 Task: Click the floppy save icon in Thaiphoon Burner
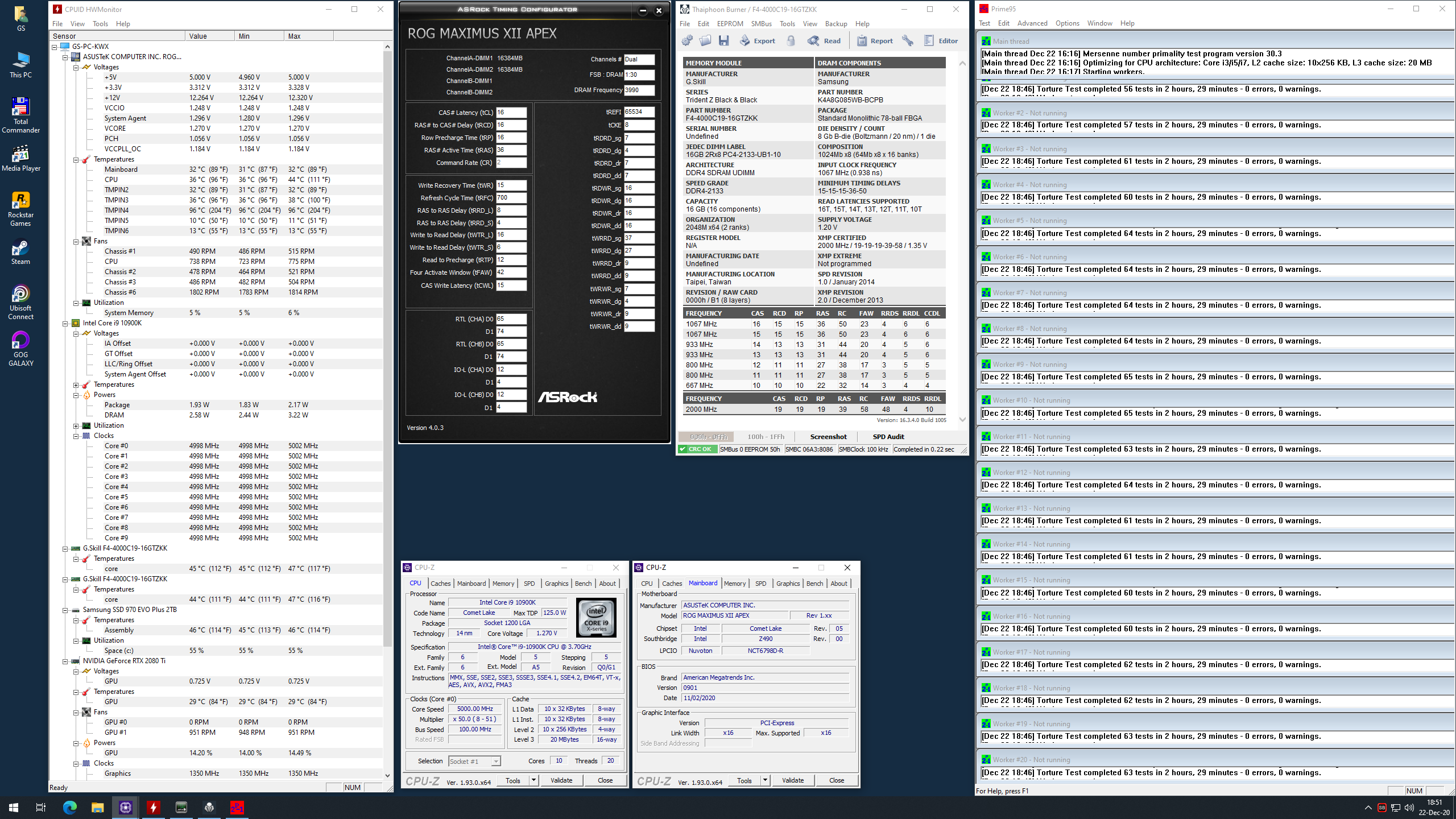pos(723,40)
